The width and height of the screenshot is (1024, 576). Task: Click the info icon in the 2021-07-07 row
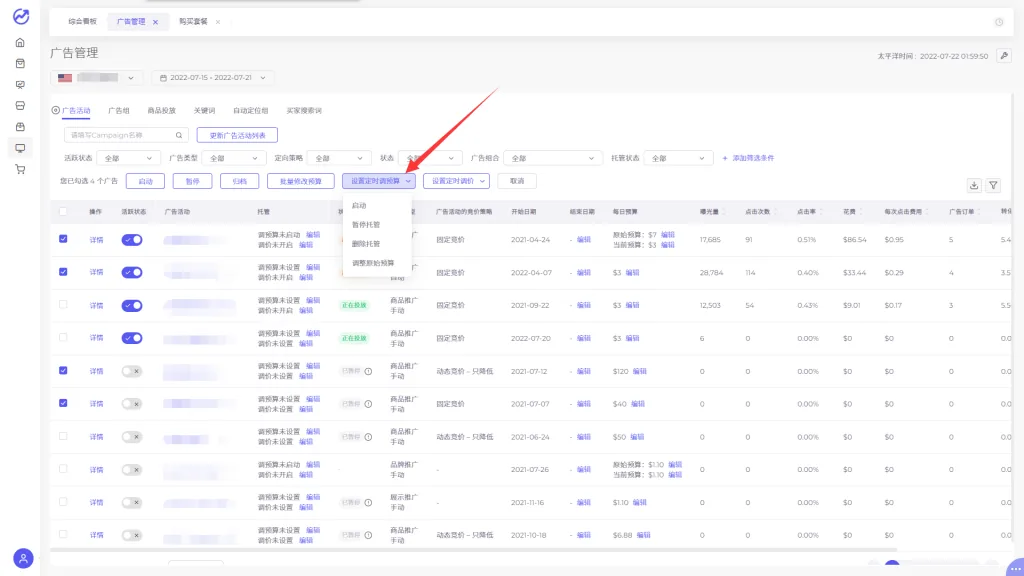(x=368, y=404)
